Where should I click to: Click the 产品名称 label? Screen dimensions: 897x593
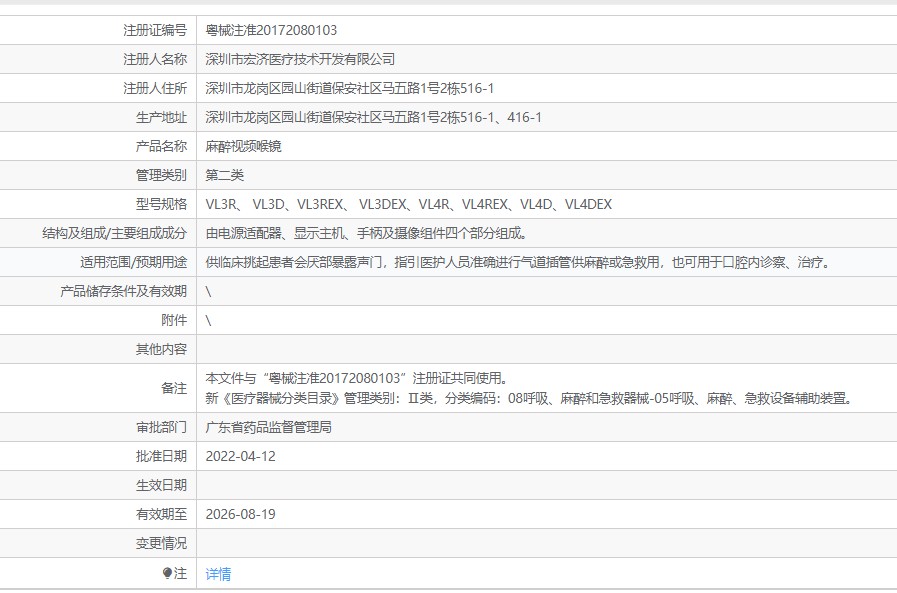tap(161, 146)
